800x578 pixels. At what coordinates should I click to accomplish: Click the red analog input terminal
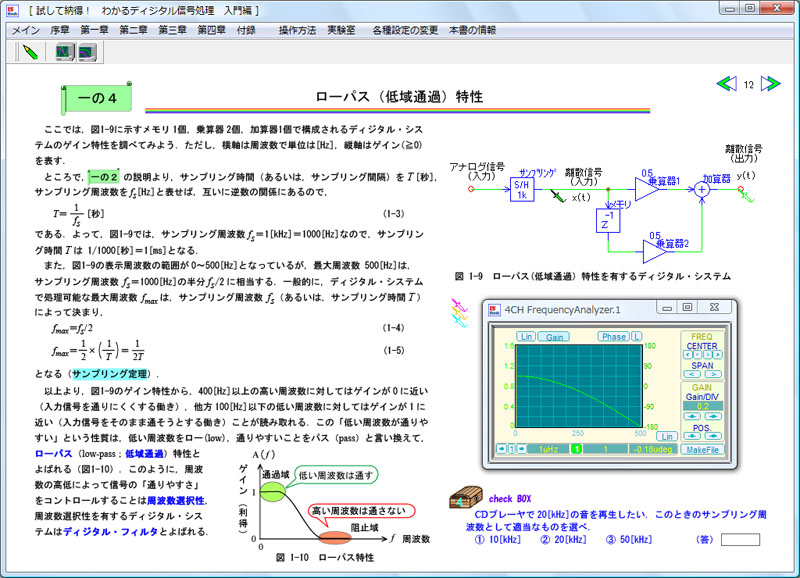(471, 189)
